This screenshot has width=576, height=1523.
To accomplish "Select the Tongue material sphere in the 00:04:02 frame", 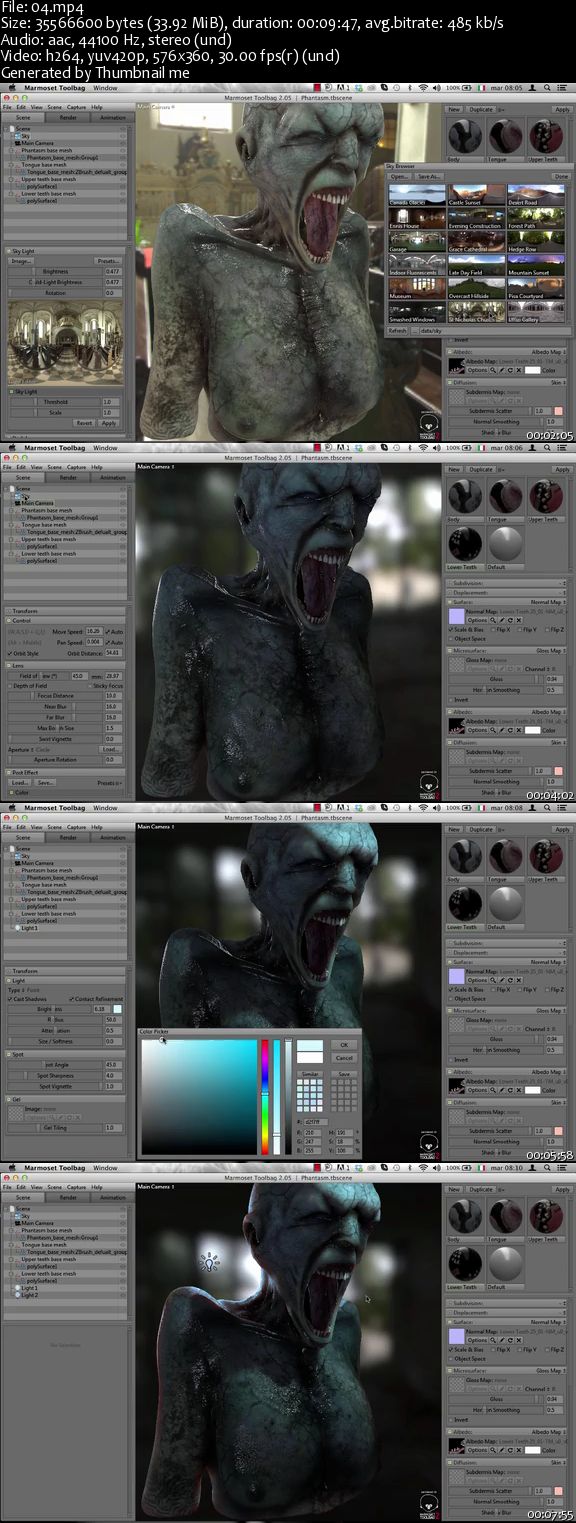I will point(505,495).
